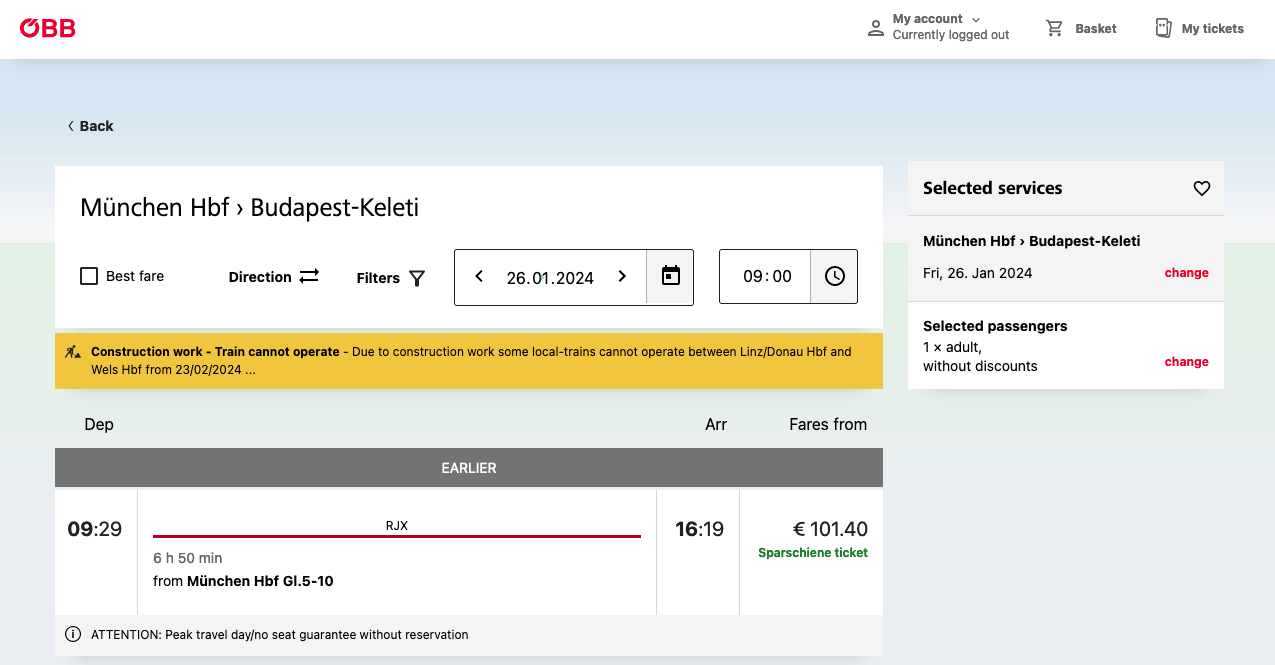Change the selected travel date
Image resolution: width=1275 pixels, height=665 pixels.
point(1186,273)
